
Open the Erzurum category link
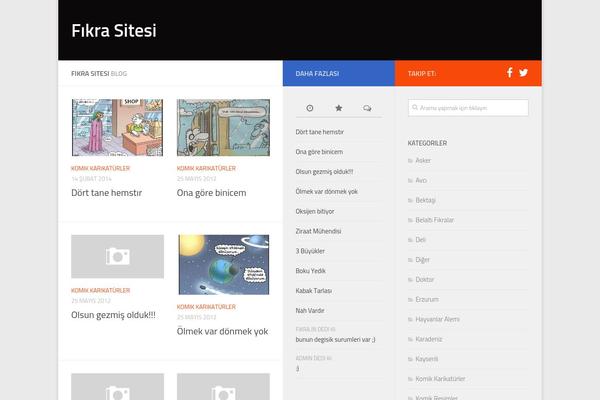(x=427, y=299)
